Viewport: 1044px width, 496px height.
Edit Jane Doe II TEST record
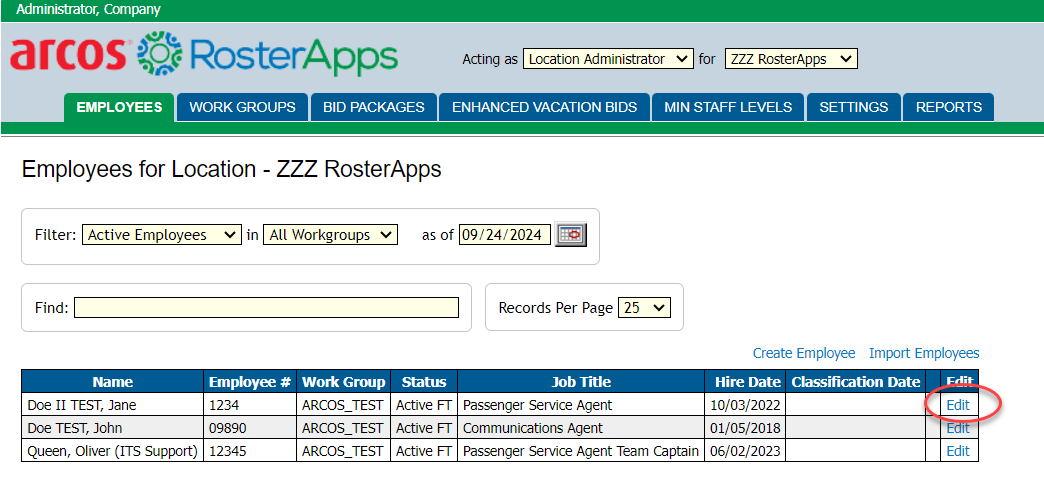pos(958,405)
